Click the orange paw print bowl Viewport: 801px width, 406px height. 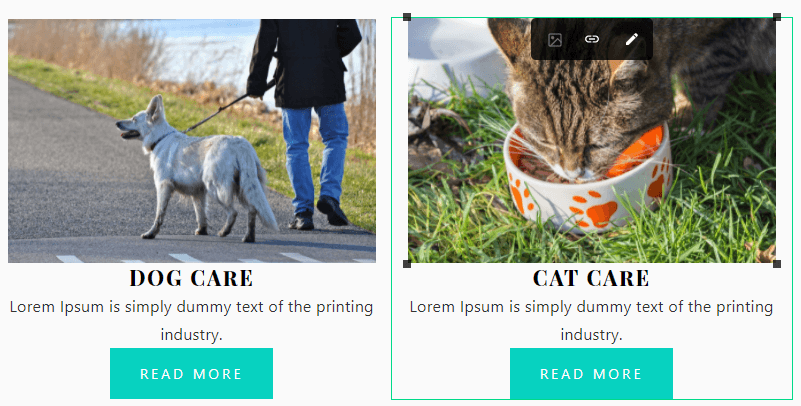point(587,181)
